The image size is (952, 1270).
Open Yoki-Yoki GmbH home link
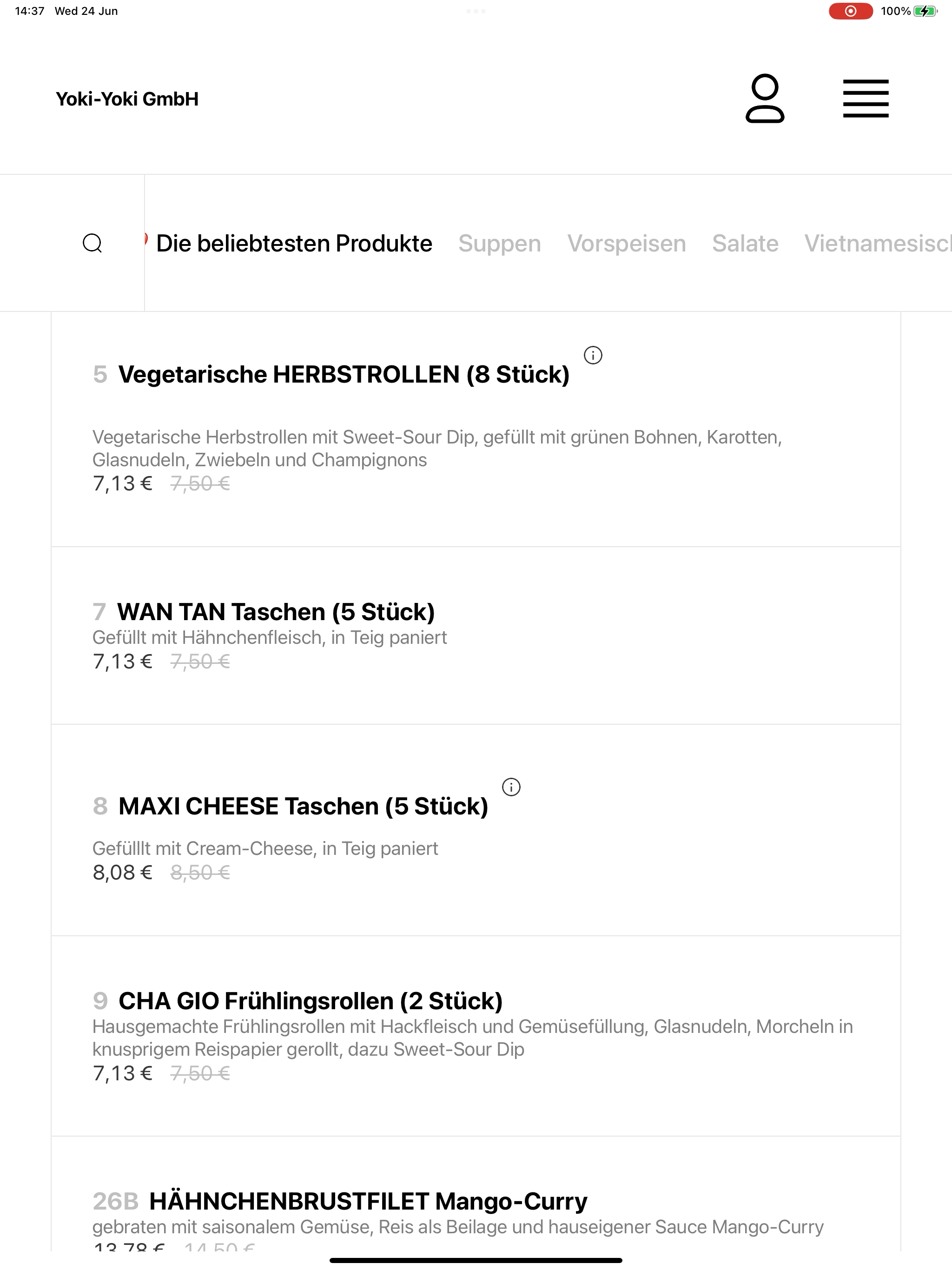click(127, 99)
